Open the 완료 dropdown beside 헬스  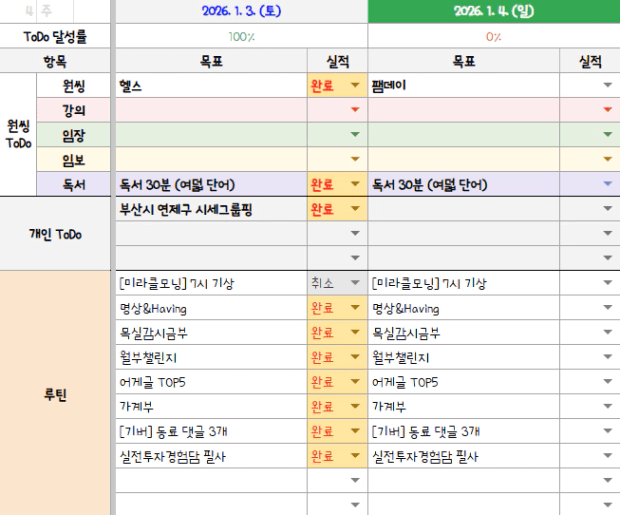point(355,85)
